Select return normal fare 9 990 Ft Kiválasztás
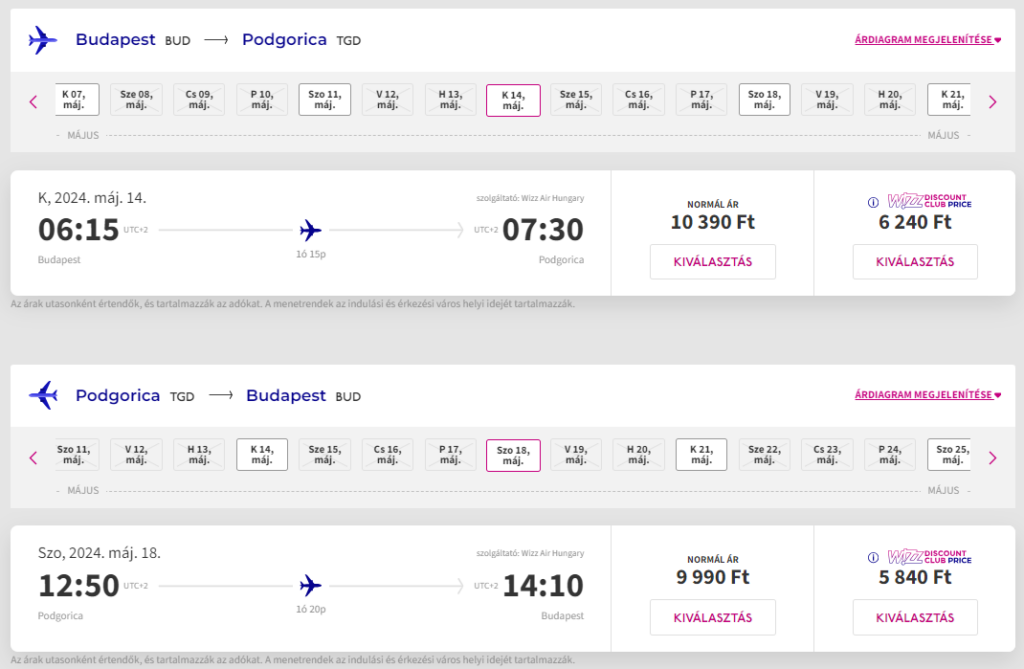Screen dimensions: 1024x669 click(x=712, y=617)
